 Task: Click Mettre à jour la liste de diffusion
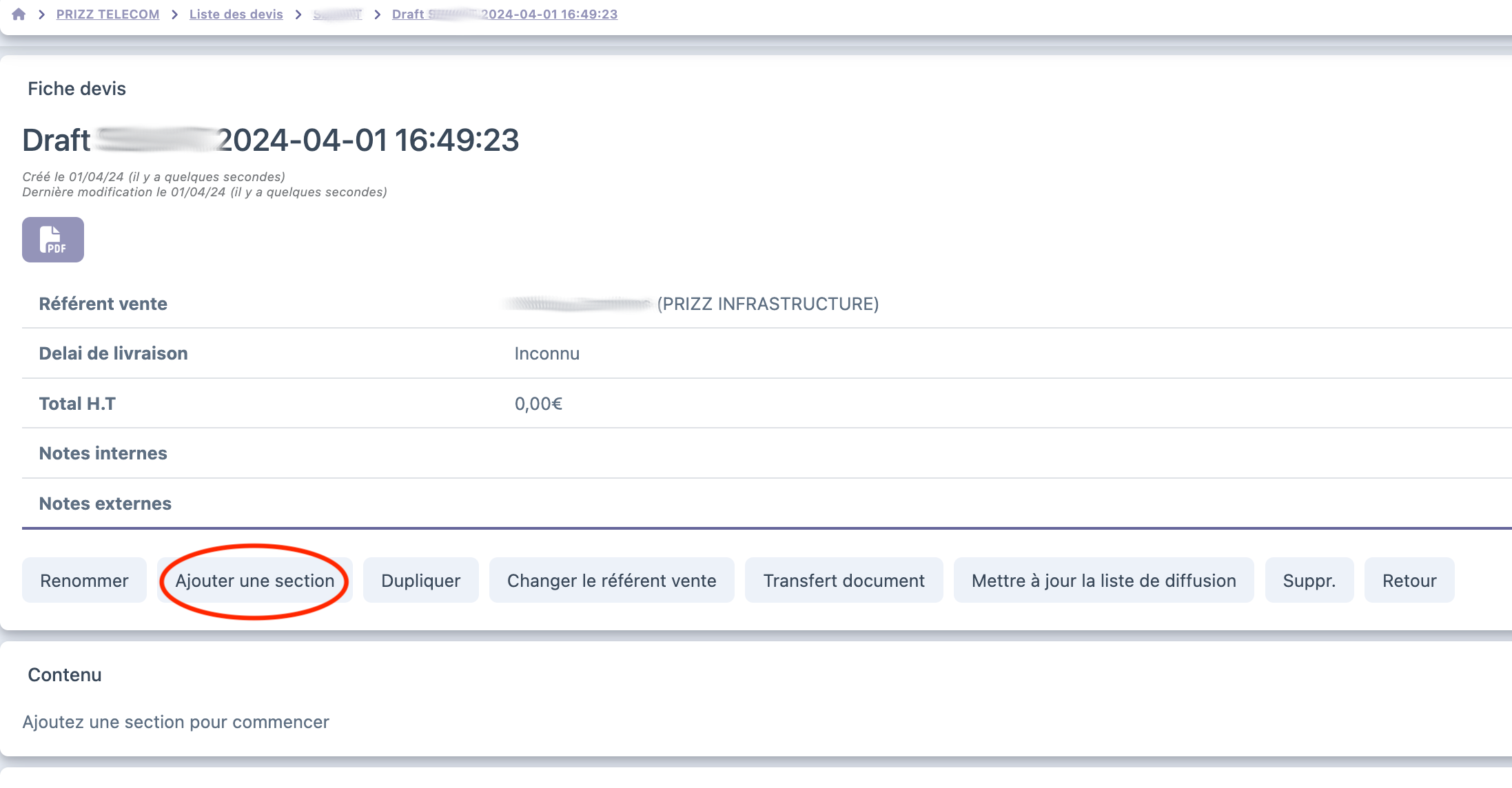1103,581
